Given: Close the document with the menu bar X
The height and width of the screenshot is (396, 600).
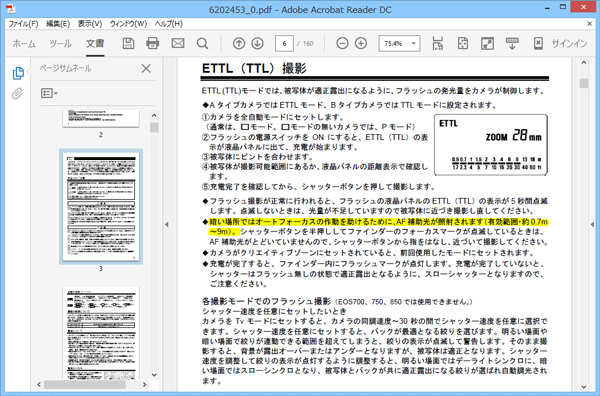Looking at the screenshot, I should point(589,24).
